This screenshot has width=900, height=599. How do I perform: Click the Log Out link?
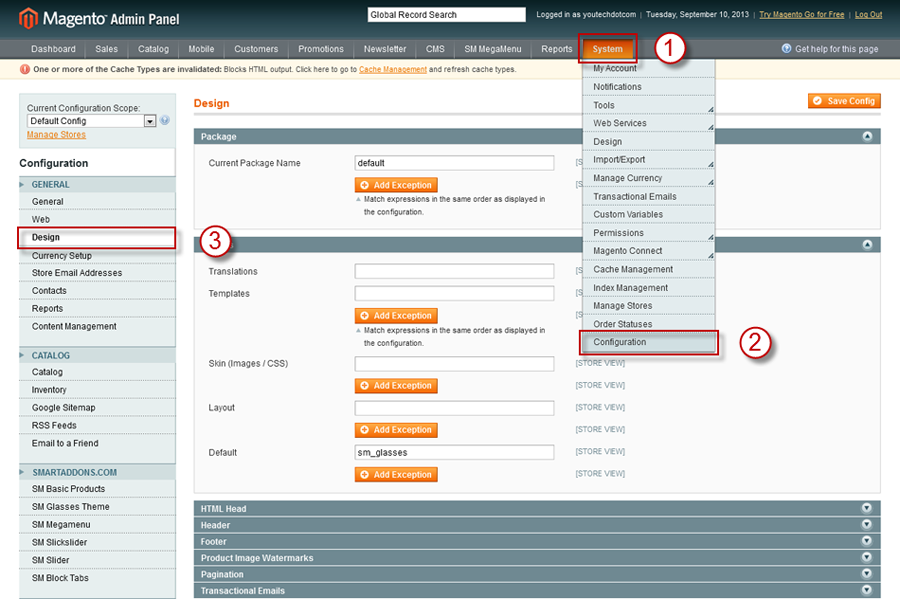(868, 14)
